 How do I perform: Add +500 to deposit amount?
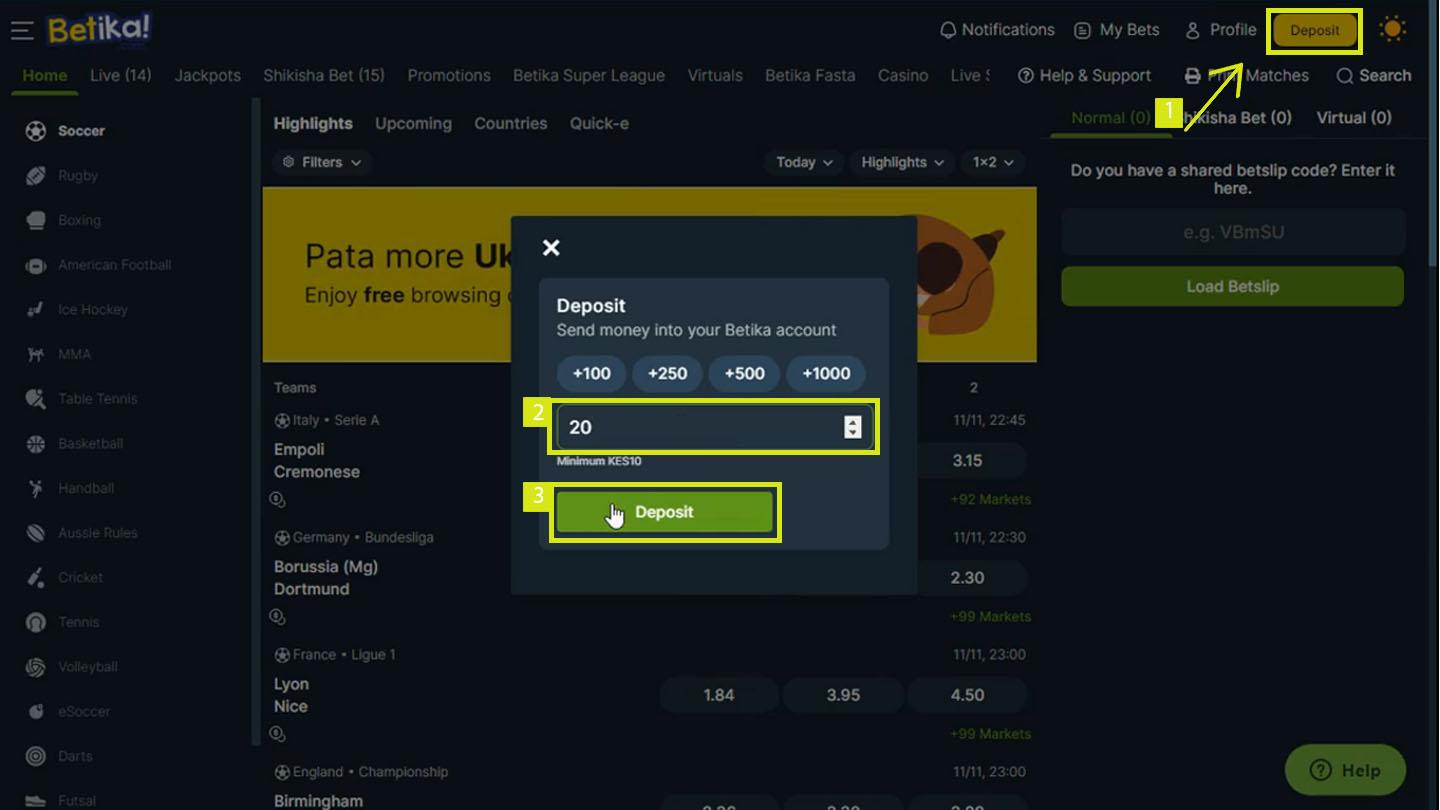(x=744, y=374)
